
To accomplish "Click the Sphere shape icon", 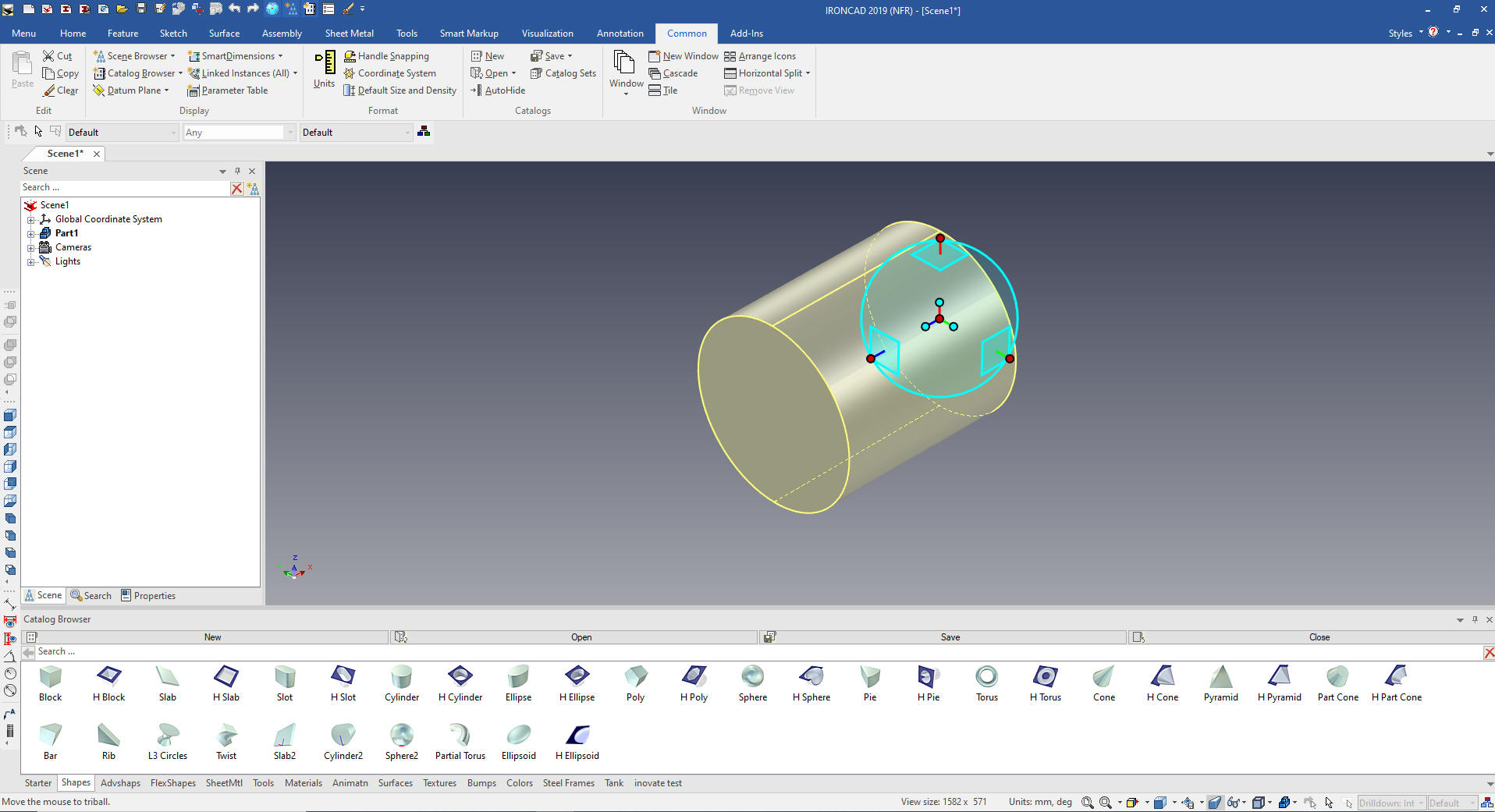I will [x=752, y=676].
